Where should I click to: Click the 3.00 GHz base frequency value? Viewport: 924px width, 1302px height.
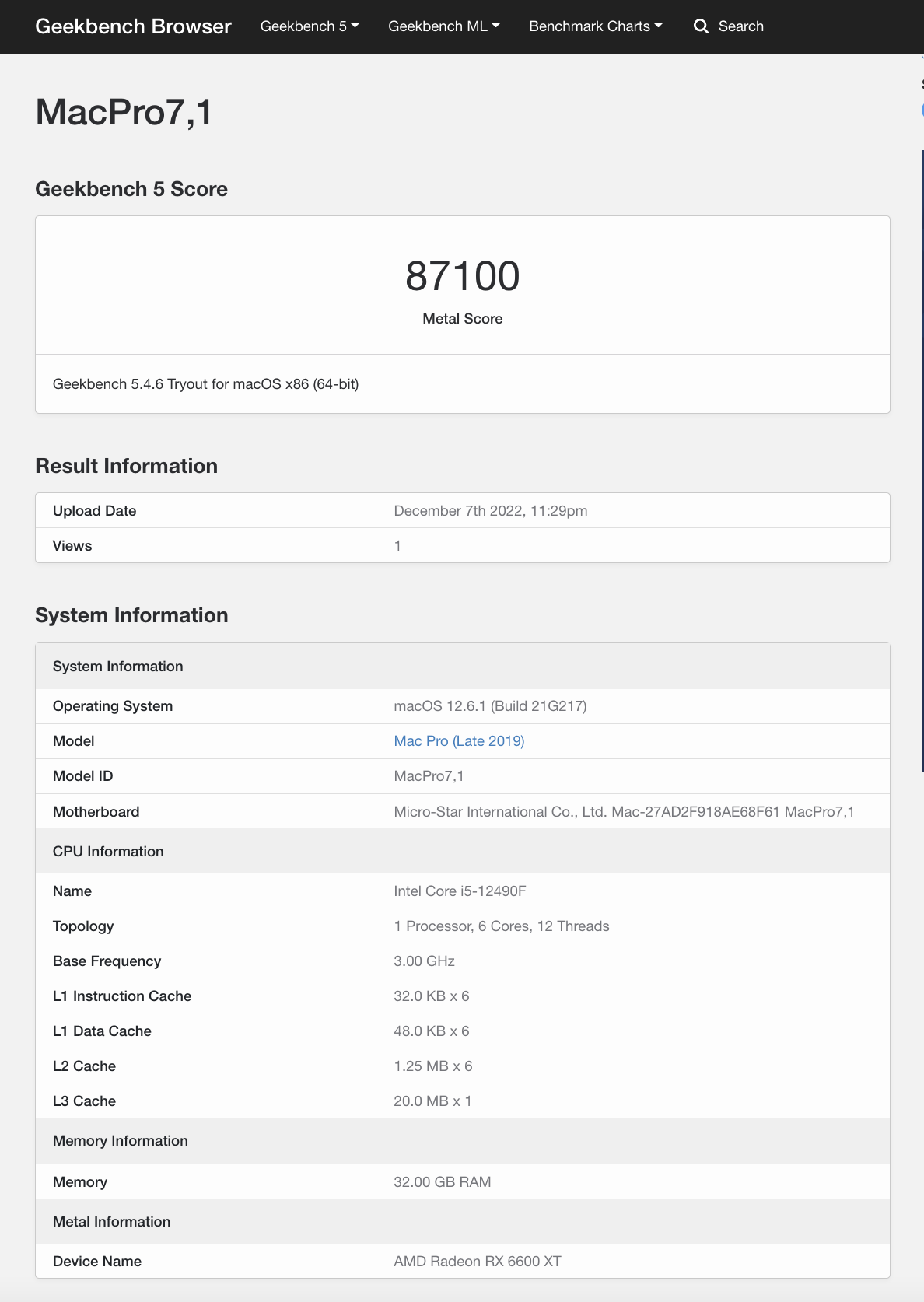[x=424, y=961]
